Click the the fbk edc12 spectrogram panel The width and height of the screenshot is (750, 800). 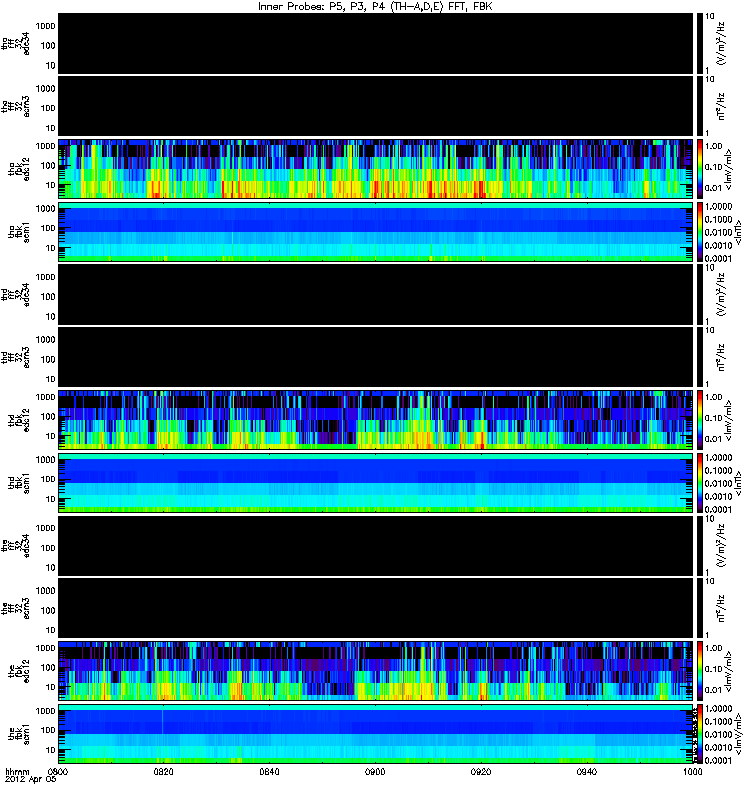pos(376,671)
